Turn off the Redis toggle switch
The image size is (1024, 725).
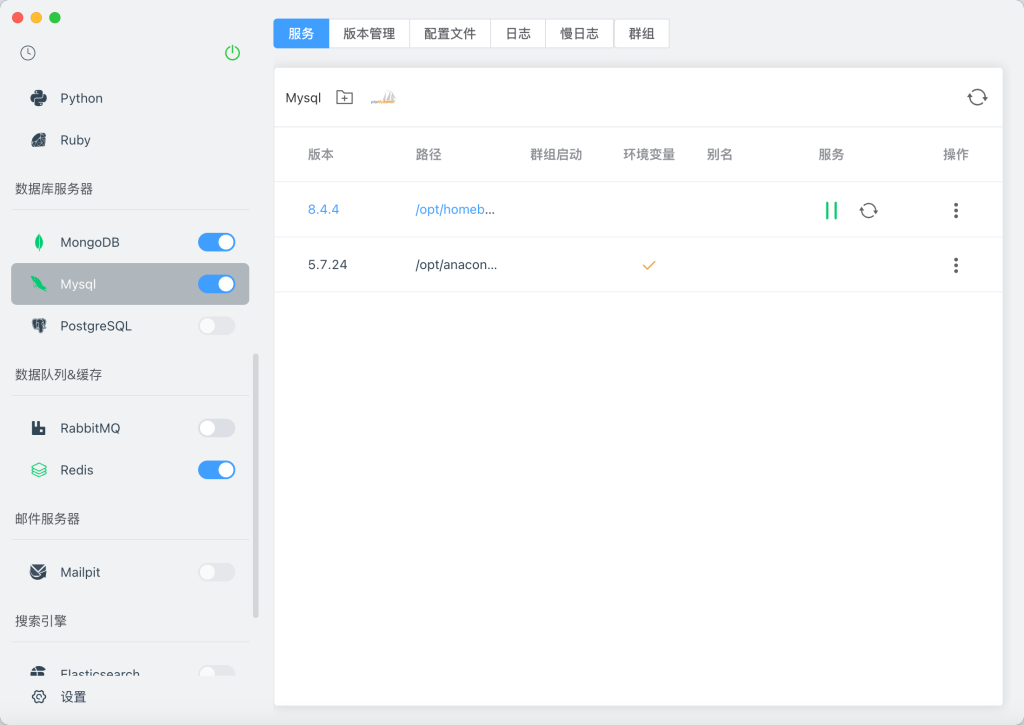pyautogui.click(x=217, y=470)
